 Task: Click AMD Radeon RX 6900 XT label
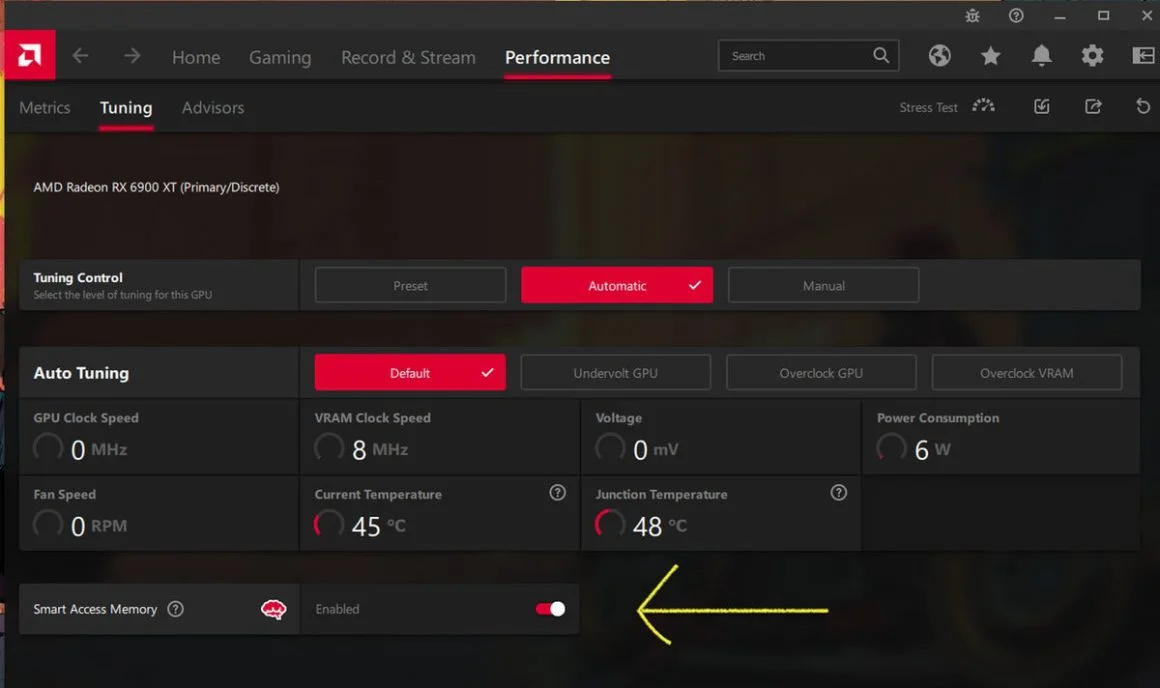click(x=156, y=187)
